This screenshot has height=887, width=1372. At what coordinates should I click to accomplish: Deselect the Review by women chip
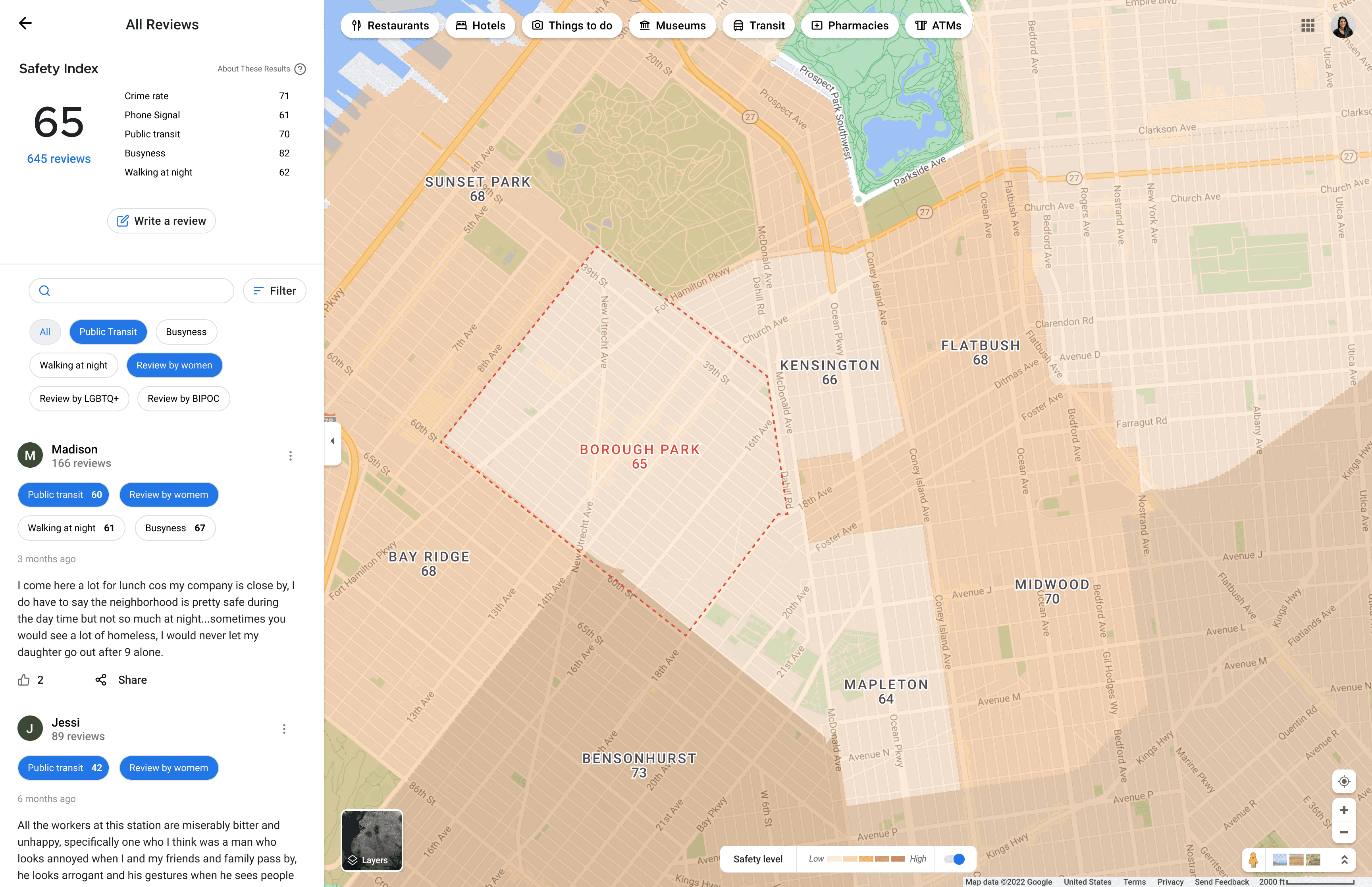174,366
